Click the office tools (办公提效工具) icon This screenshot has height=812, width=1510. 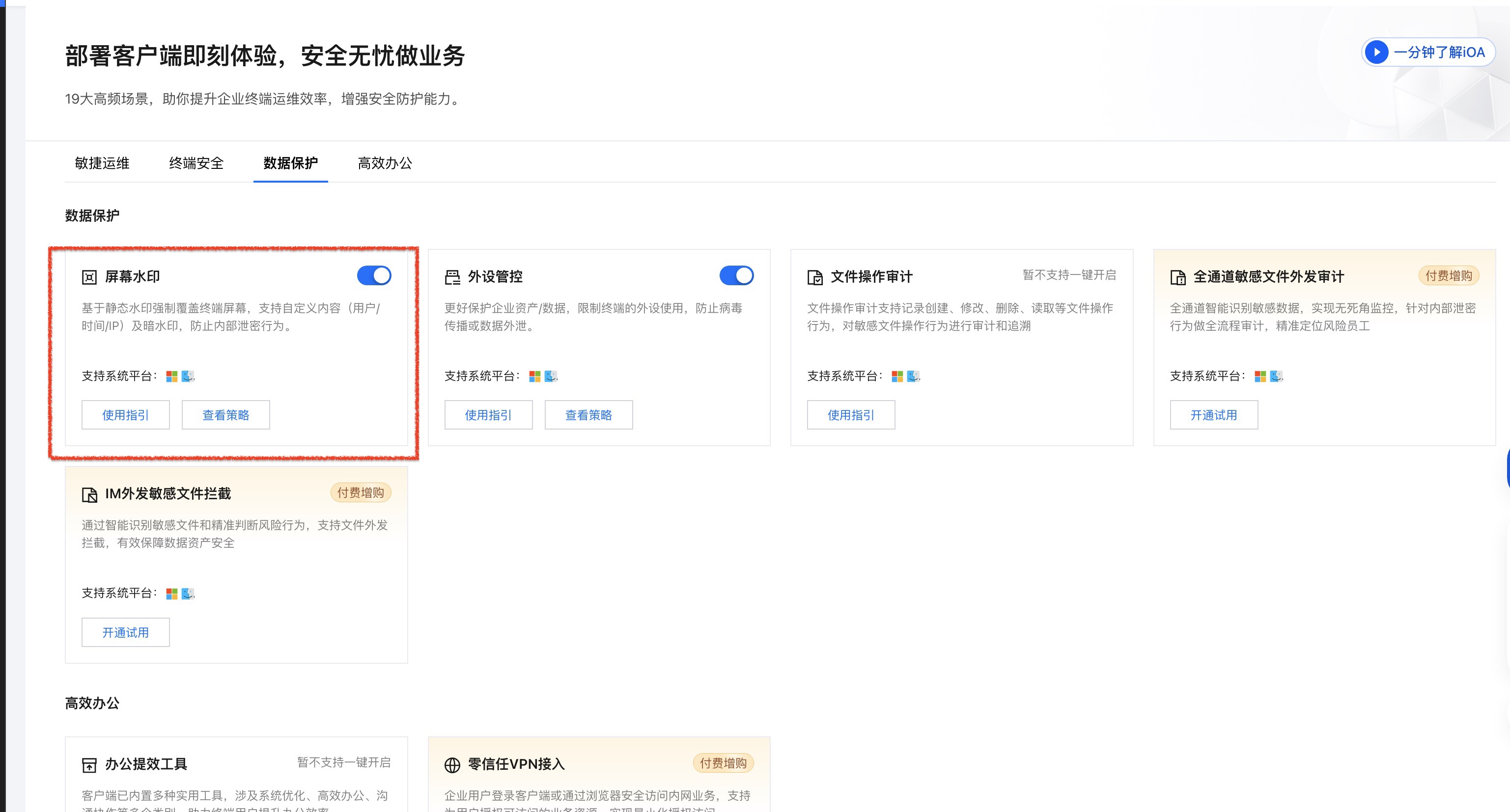tap(89, 764)
